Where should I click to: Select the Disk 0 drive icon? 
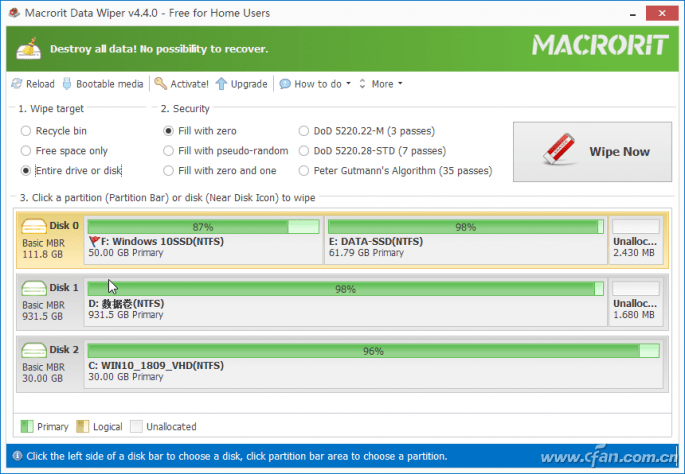coord(35,227)
